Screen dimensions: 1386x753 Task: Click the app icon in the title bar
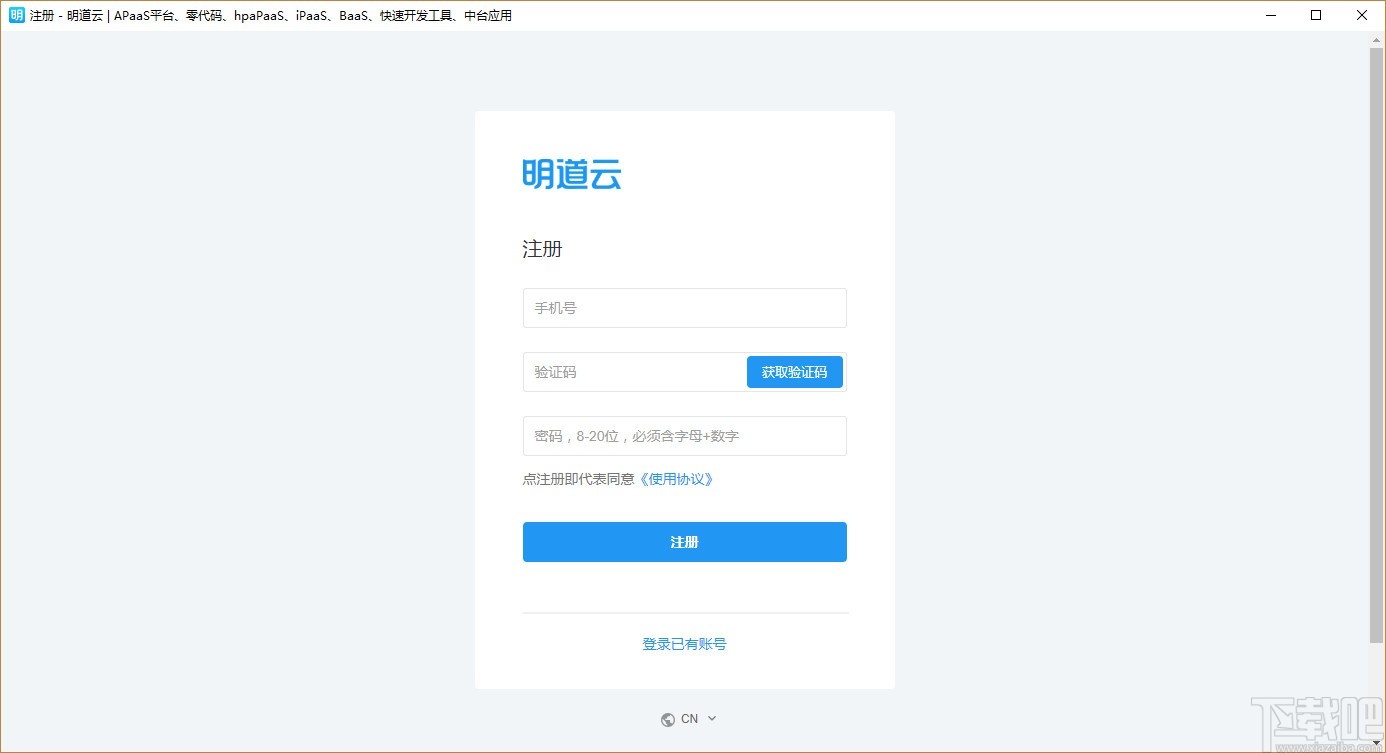click(17, 15)
